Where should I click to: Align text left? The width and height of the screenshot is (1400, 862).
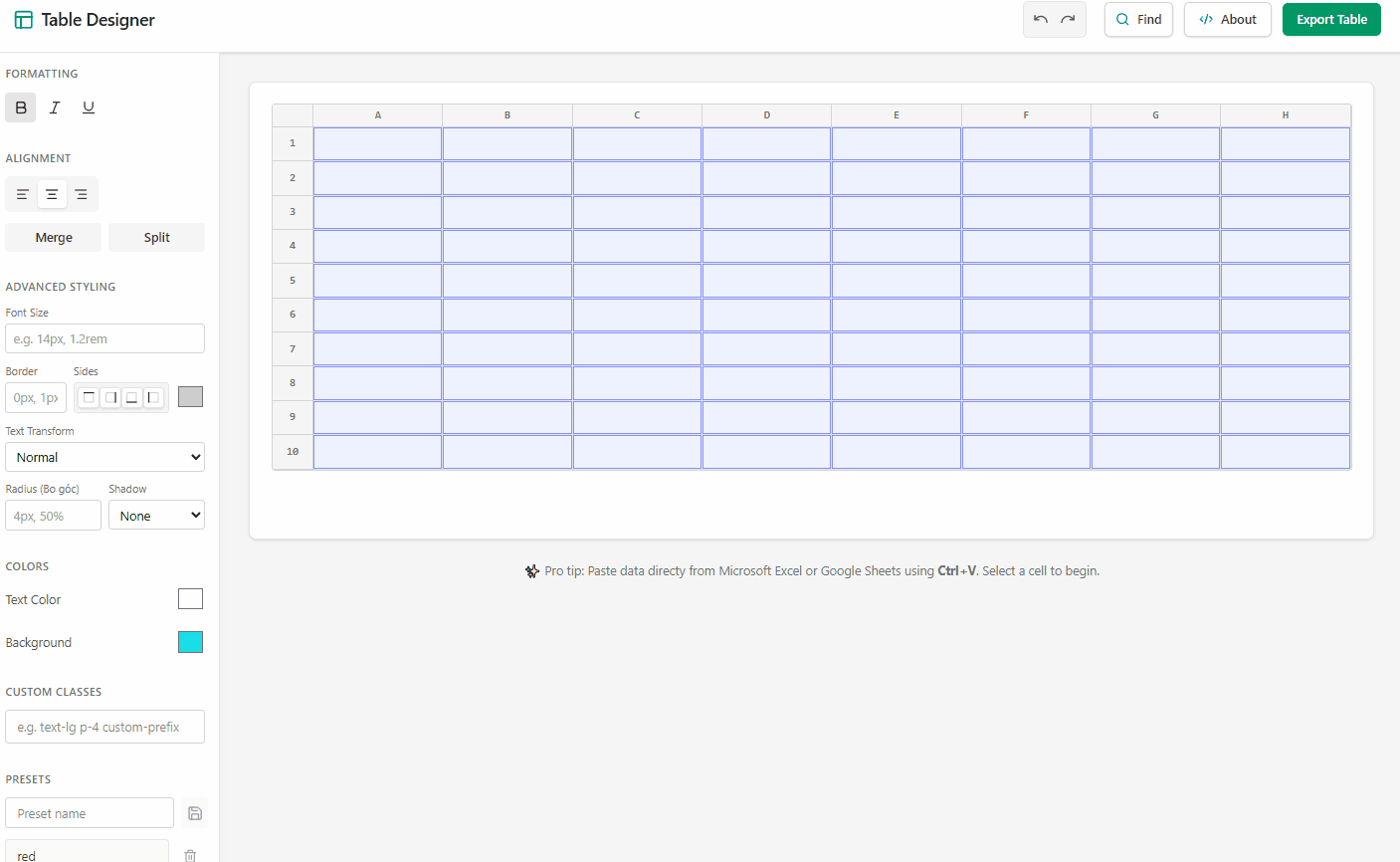tap(22, 194)
